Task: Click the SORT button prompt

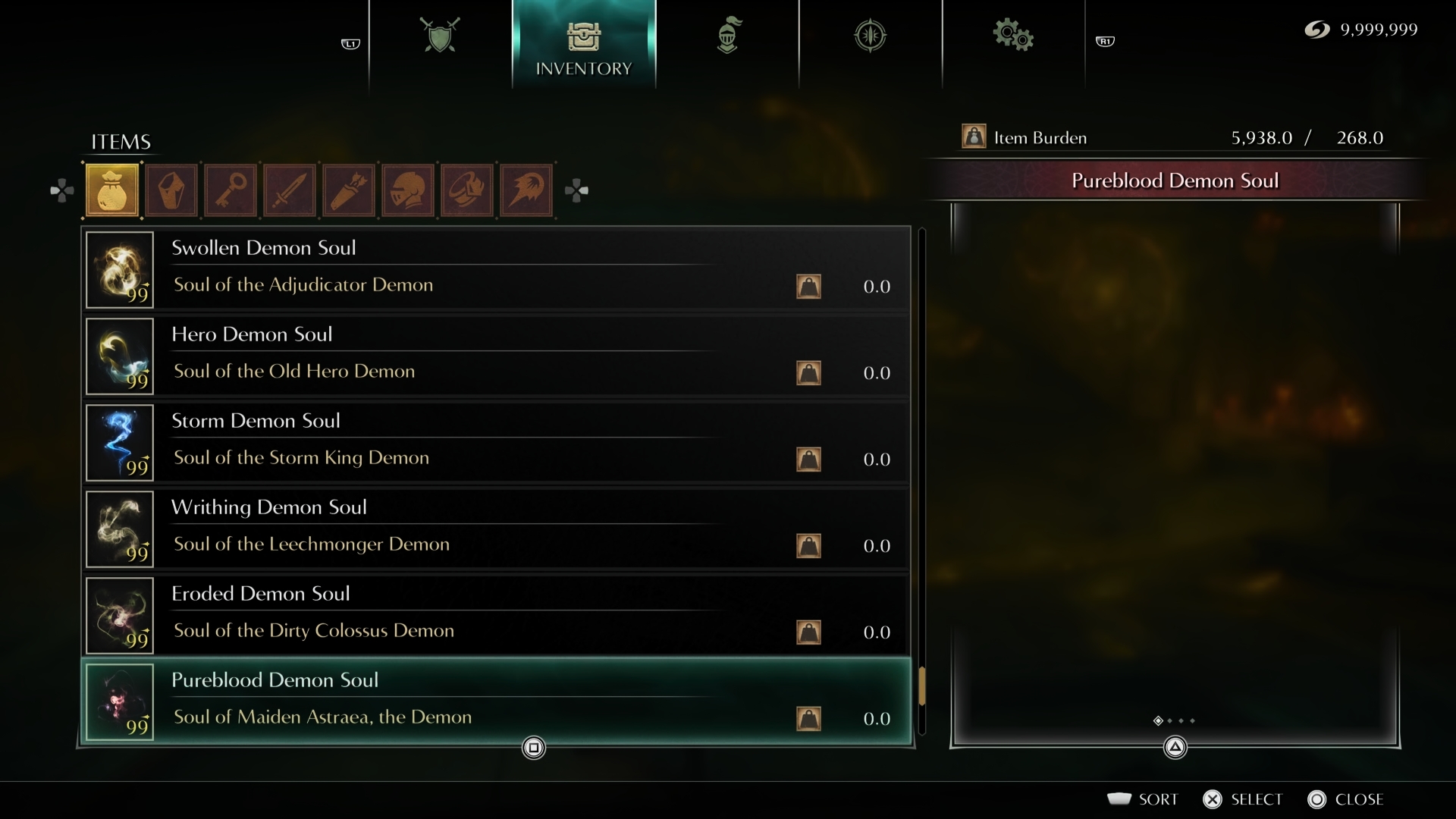Action: (1142, 799)
